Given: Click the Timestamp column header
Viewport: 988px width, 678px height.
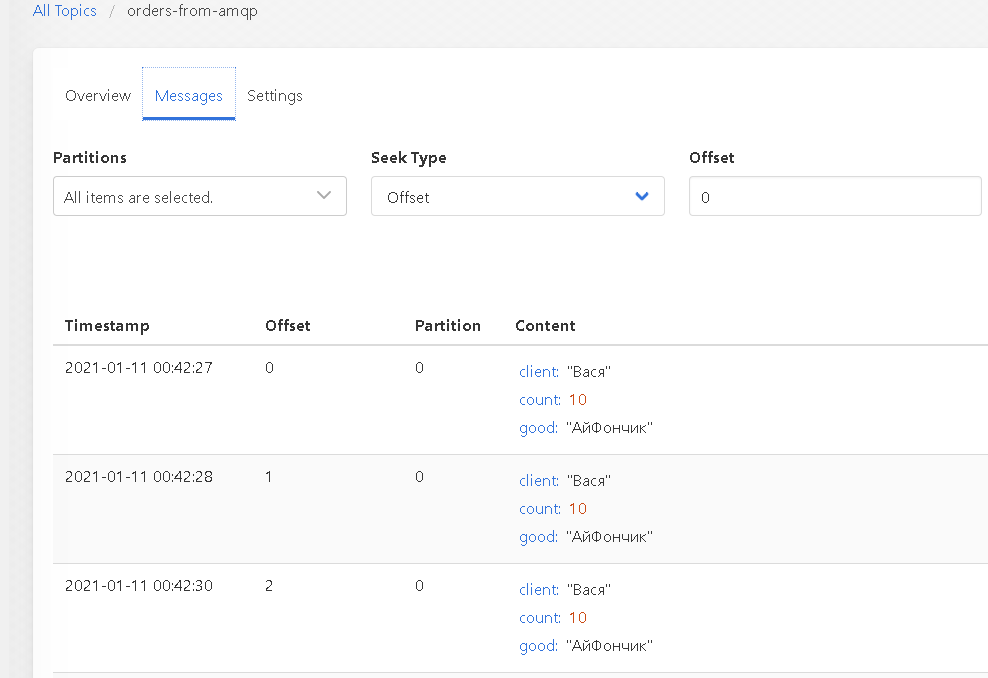Looking at the screenshot, I should 107,326.
